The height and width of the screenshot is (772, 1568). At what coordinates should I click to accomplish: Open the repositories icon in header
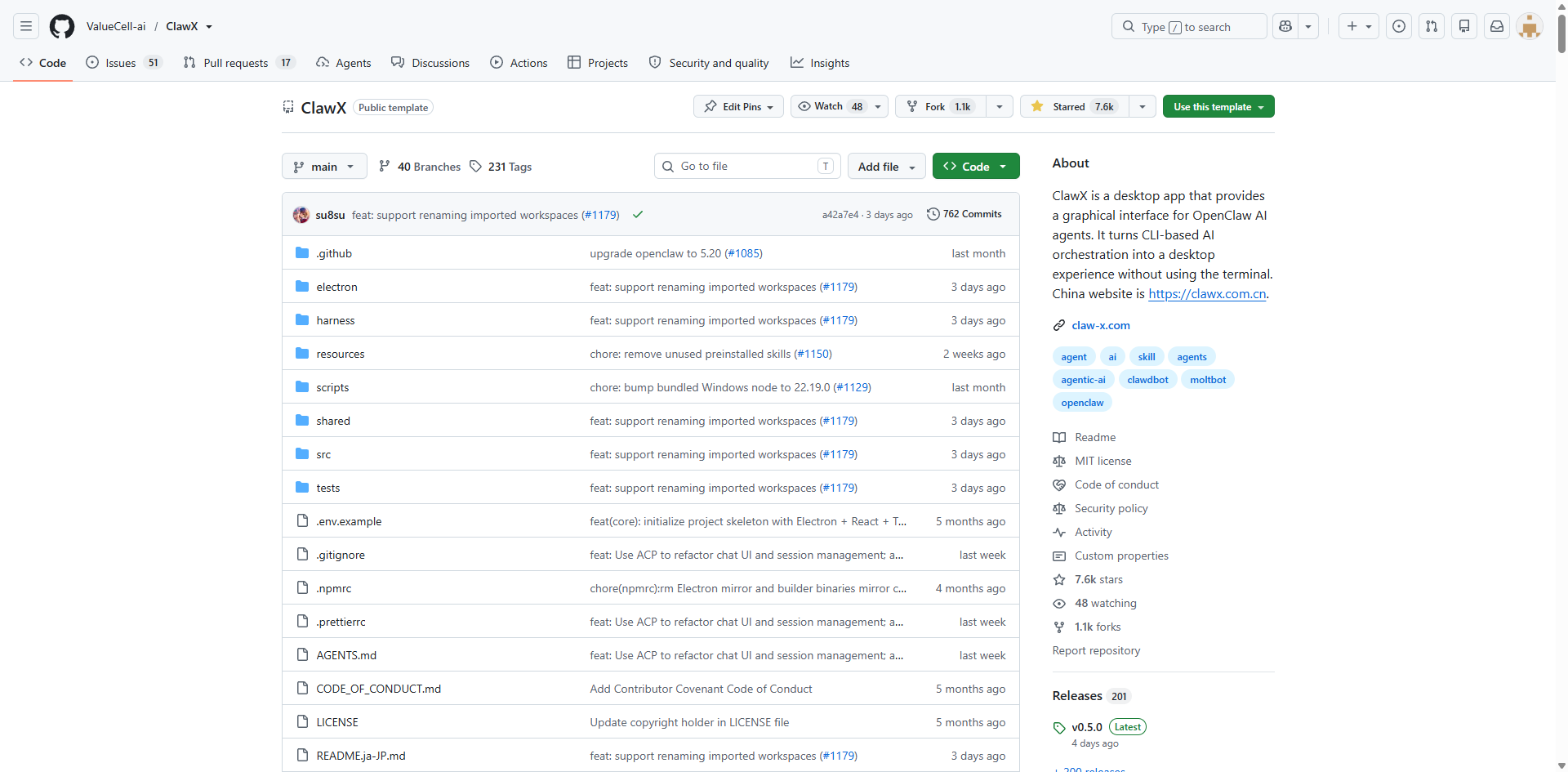pos(1464,26)
